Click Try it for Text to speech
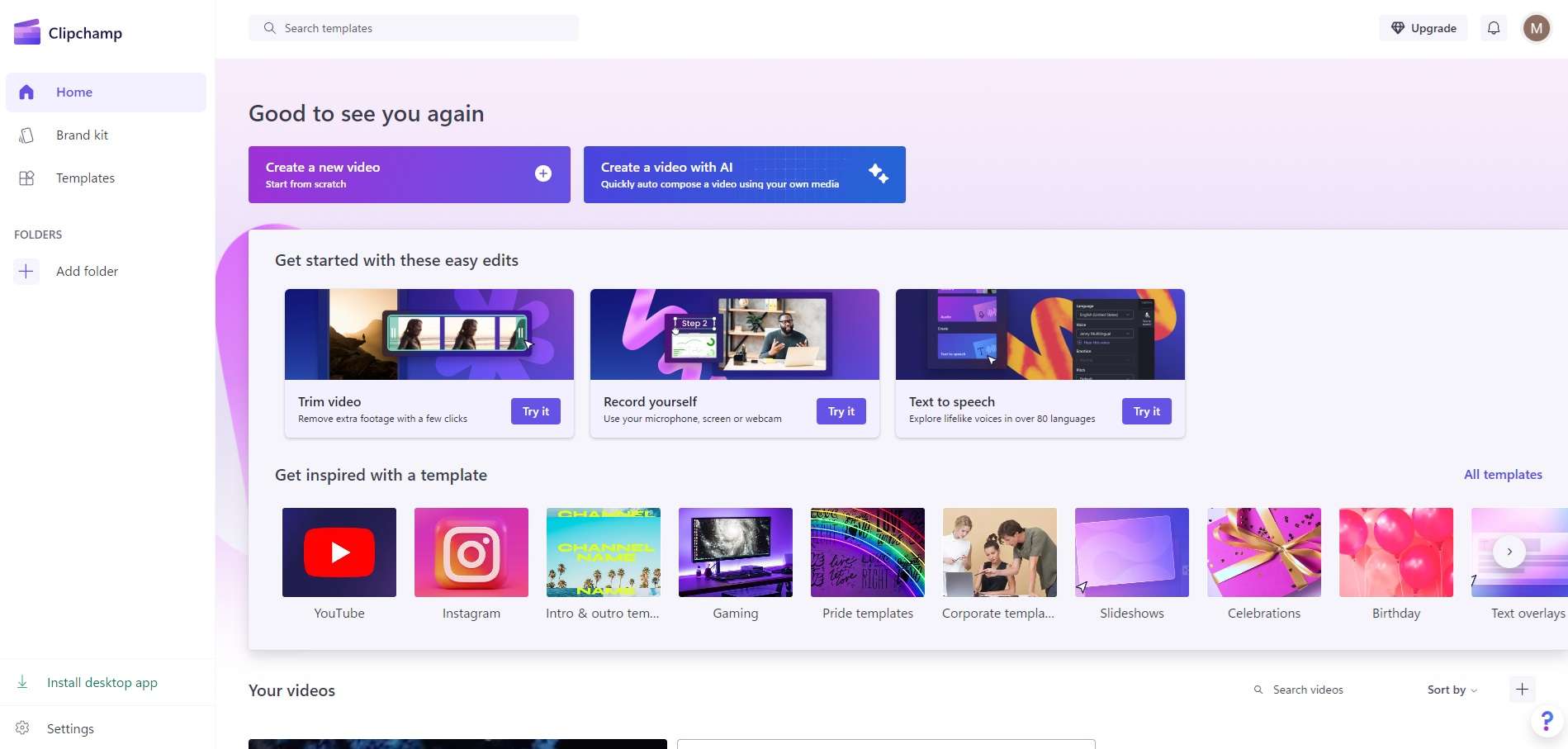This screenshot has width=1568, height=749. (1147, 411)
